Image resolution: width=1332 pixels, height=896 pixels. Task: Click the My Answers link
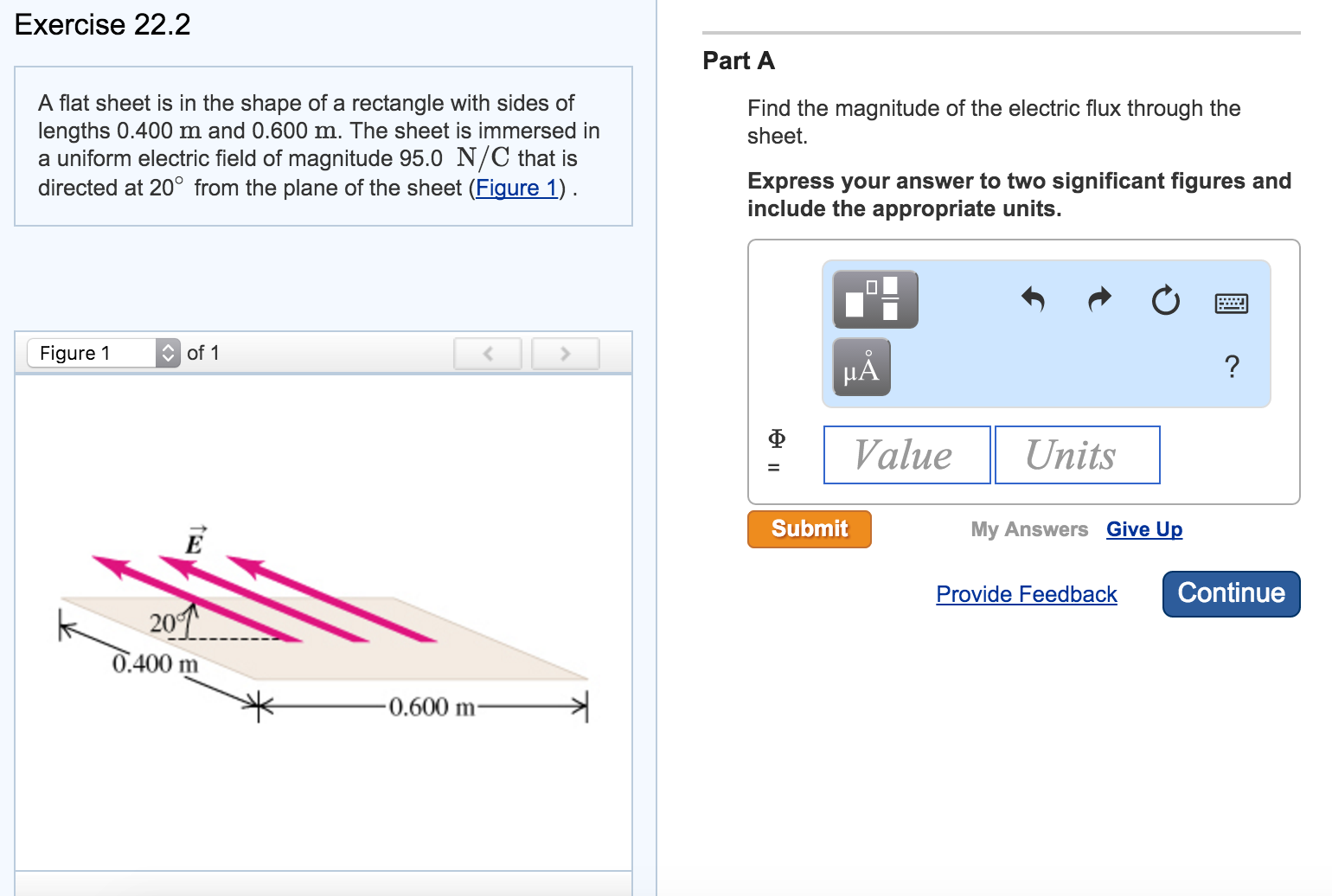1028,529
